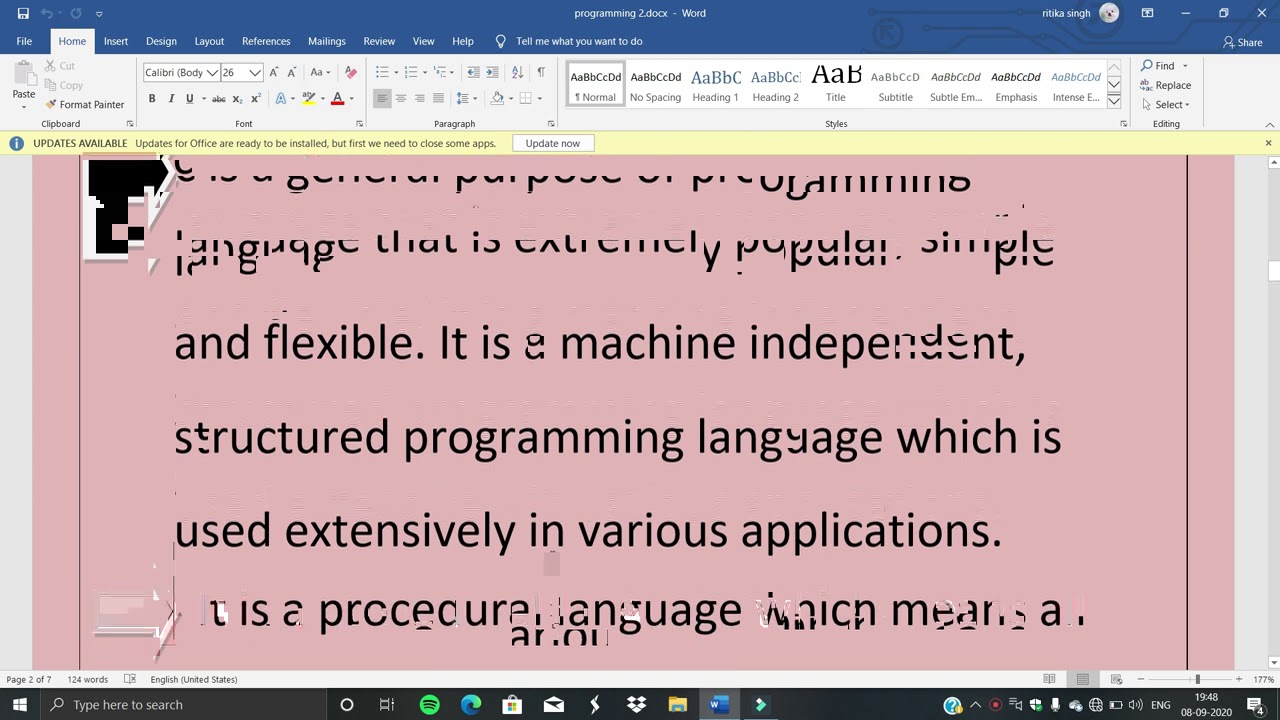
Task: Open Dropbox from the taskbar
Action: click(x=636, y=705)
